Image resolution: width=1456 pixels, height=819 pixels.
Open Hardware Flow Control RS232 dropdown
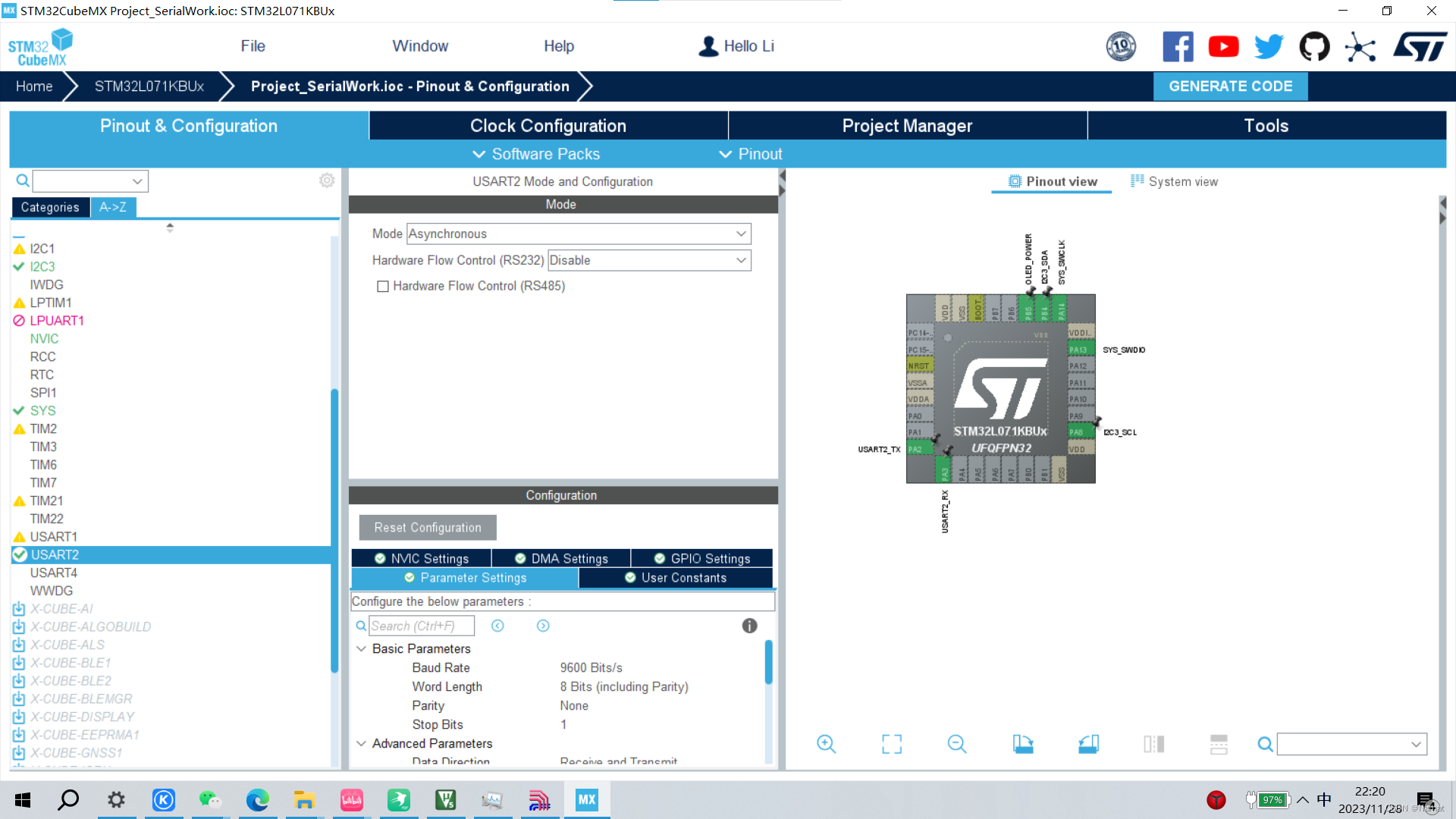coord(740,260)
